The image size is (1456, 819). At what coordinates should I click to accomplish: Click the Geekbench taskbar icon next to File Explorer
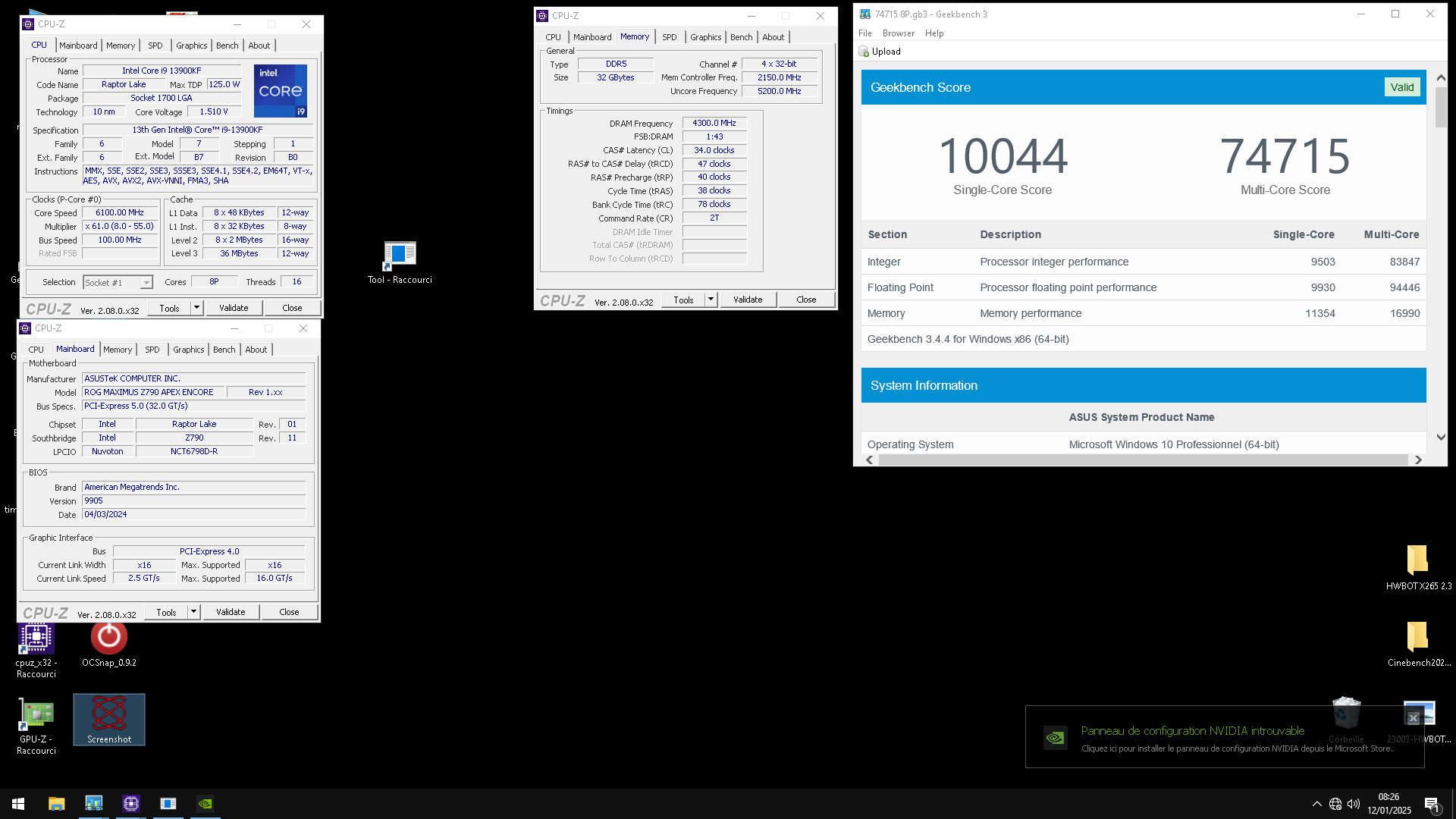pos(93,804)
